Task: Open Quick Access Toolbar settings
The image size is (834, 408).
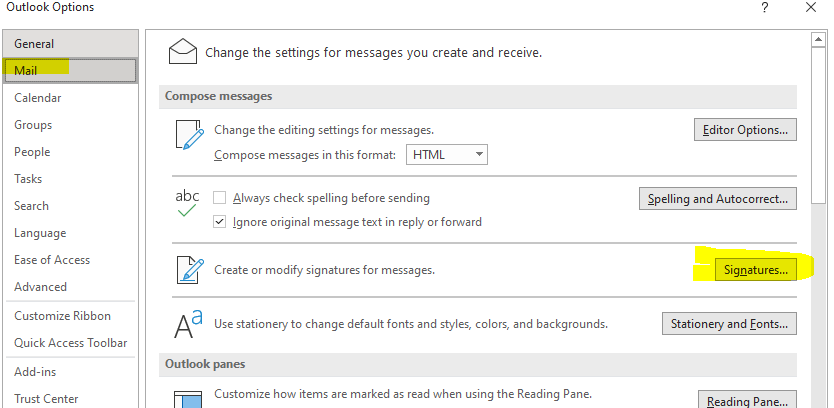Action: coord(70,343)
